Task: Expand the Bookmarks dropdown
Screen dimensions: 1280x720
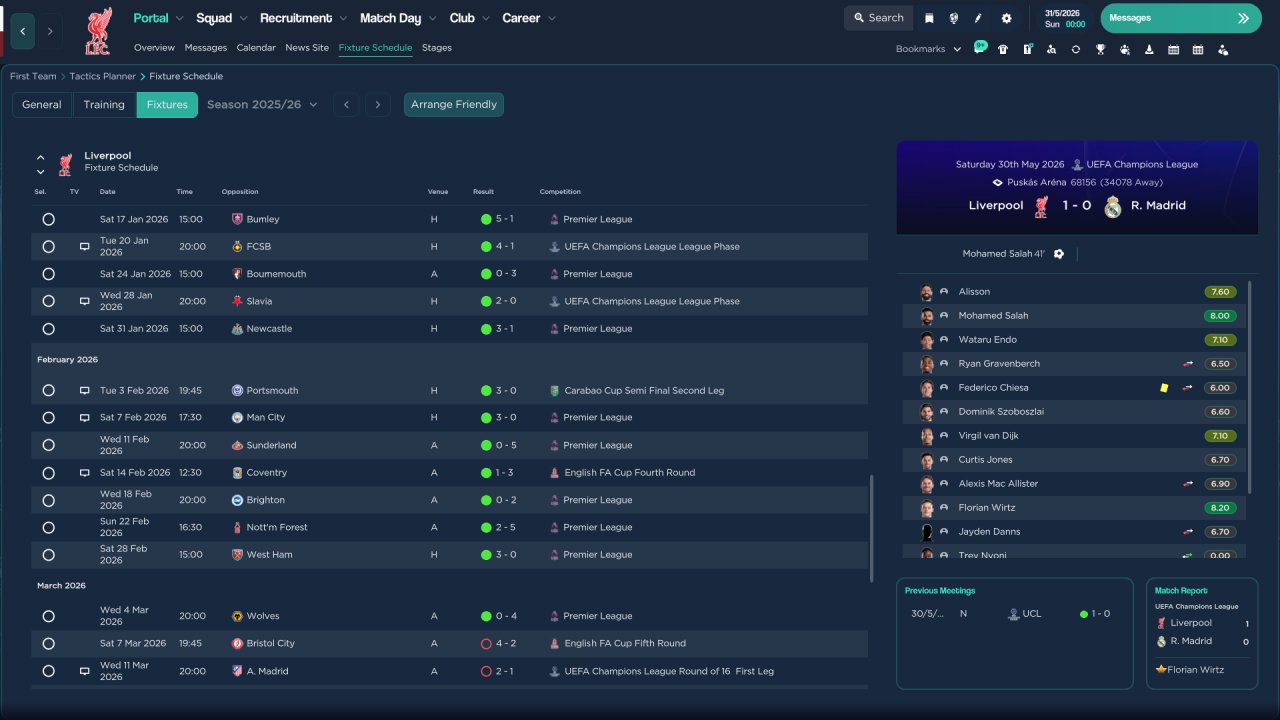Action: tap(928, 49)
